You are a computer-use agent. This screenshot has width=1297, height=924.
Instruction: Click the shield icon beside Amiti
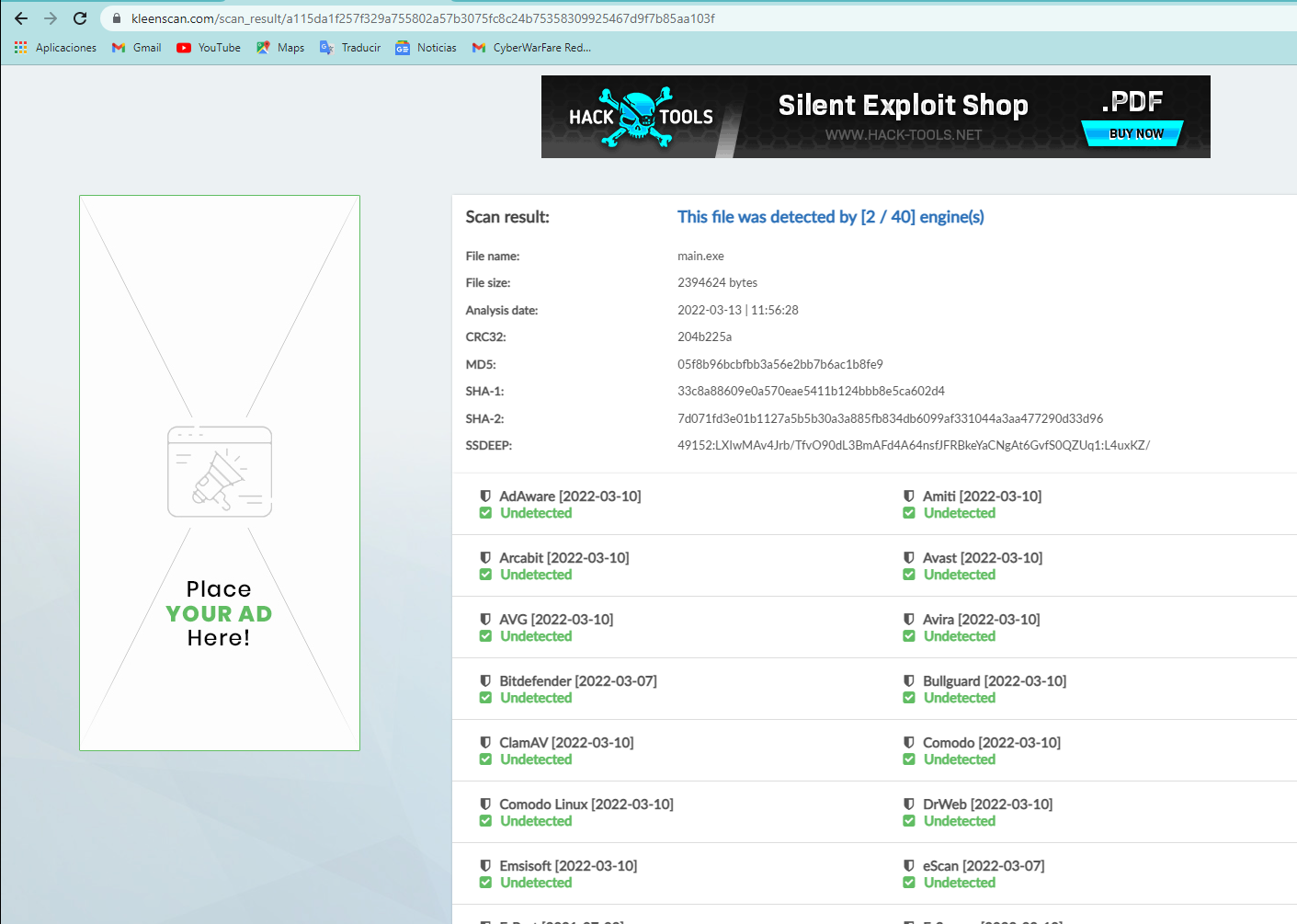[x=909, y=496]
